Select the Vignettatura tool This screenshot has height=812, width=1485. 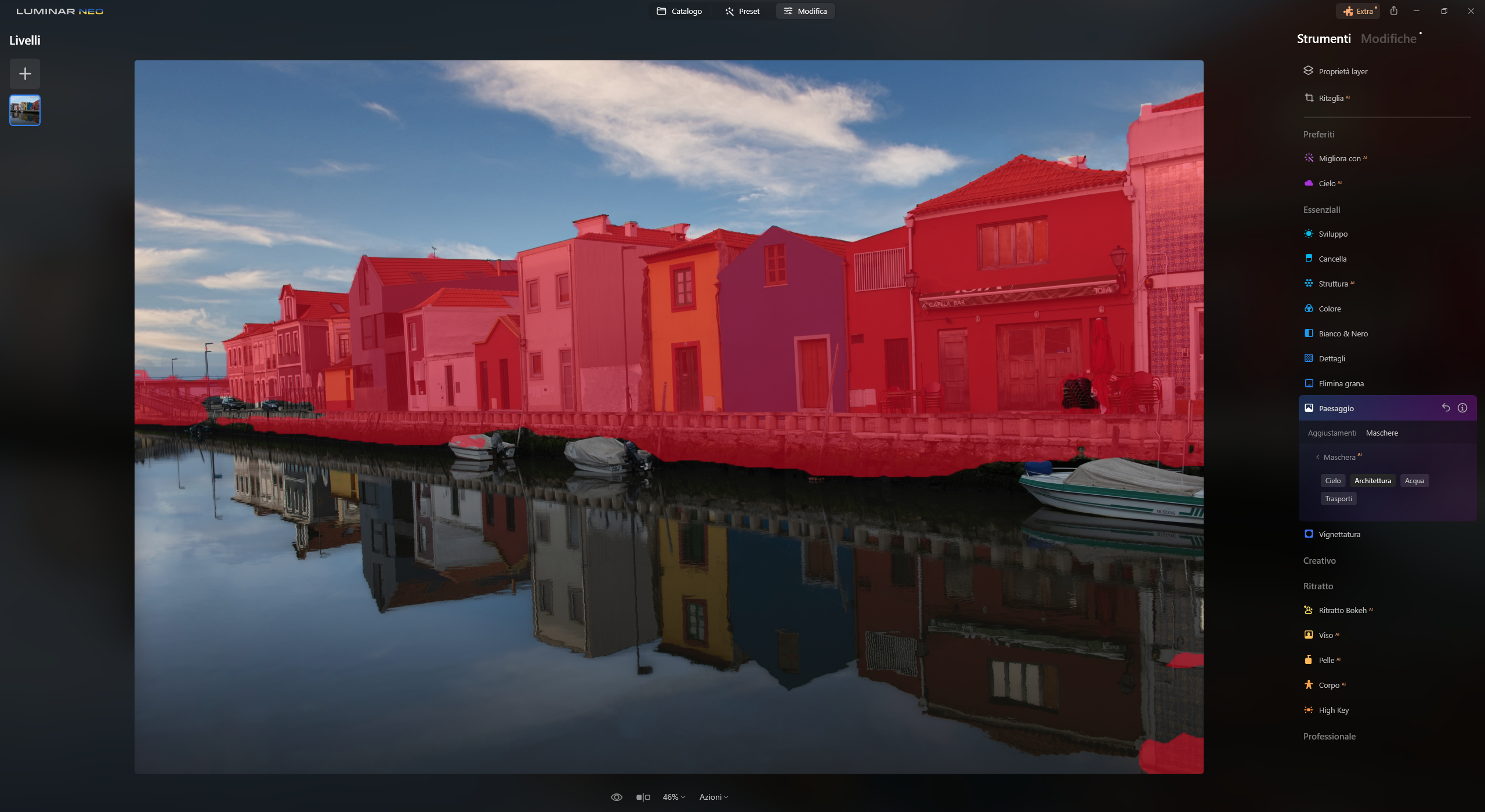[1339, 534]
